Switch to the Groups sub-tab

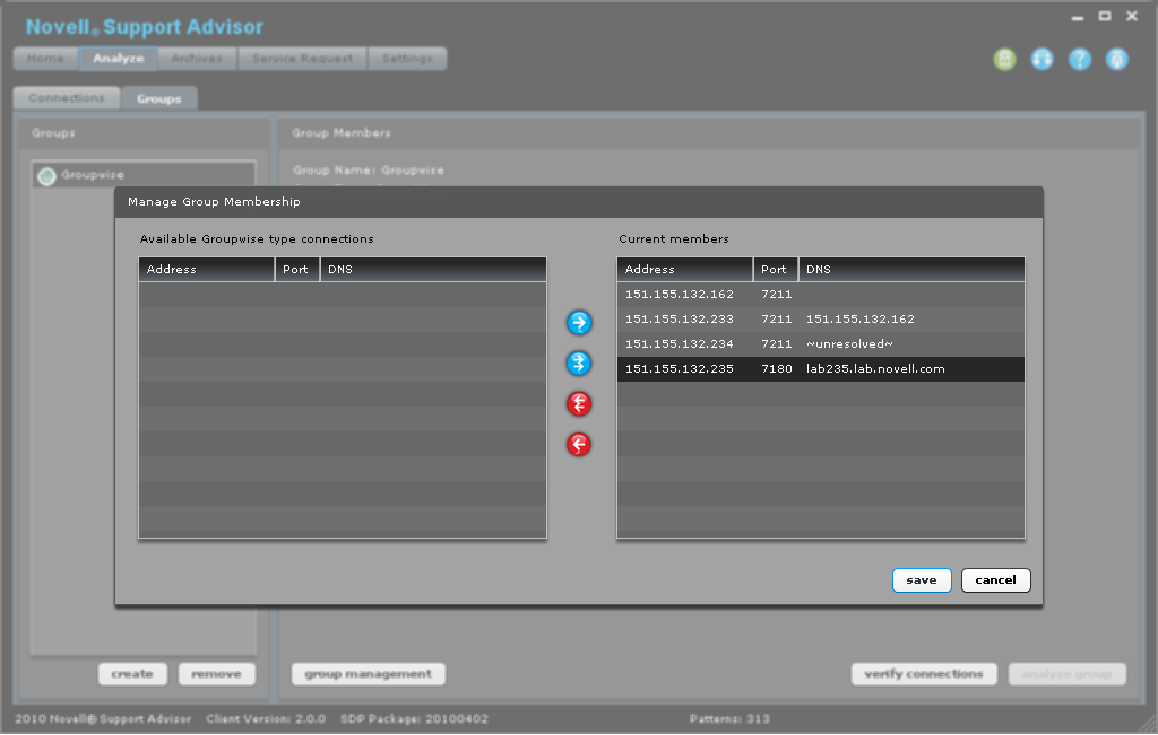coord(159,98)
